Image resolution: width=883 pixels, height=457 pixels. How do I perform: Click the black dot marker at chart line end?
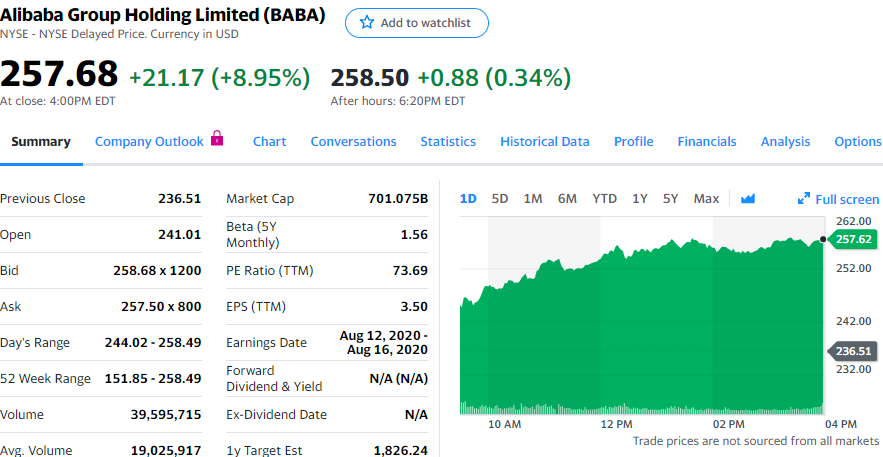tap(823, 239)
